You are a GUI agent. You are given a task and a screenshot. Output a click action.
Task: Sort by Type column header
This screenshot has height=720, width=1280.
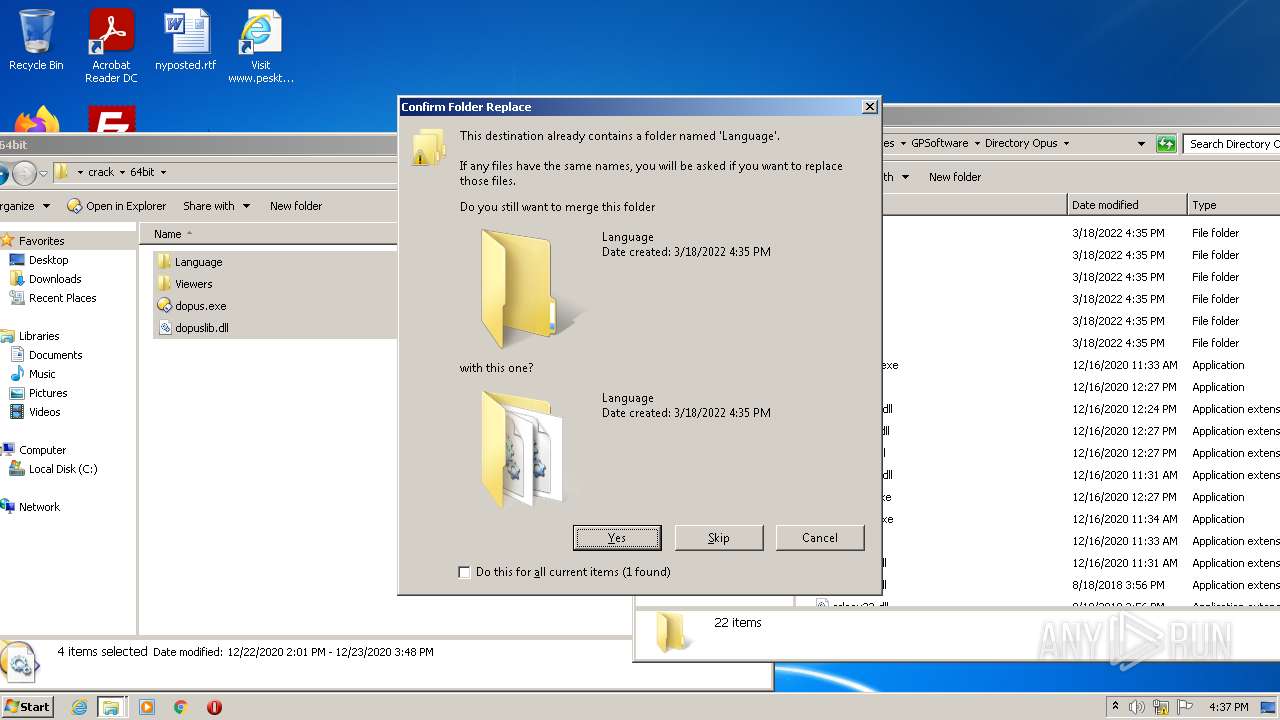pos(1234,205)
